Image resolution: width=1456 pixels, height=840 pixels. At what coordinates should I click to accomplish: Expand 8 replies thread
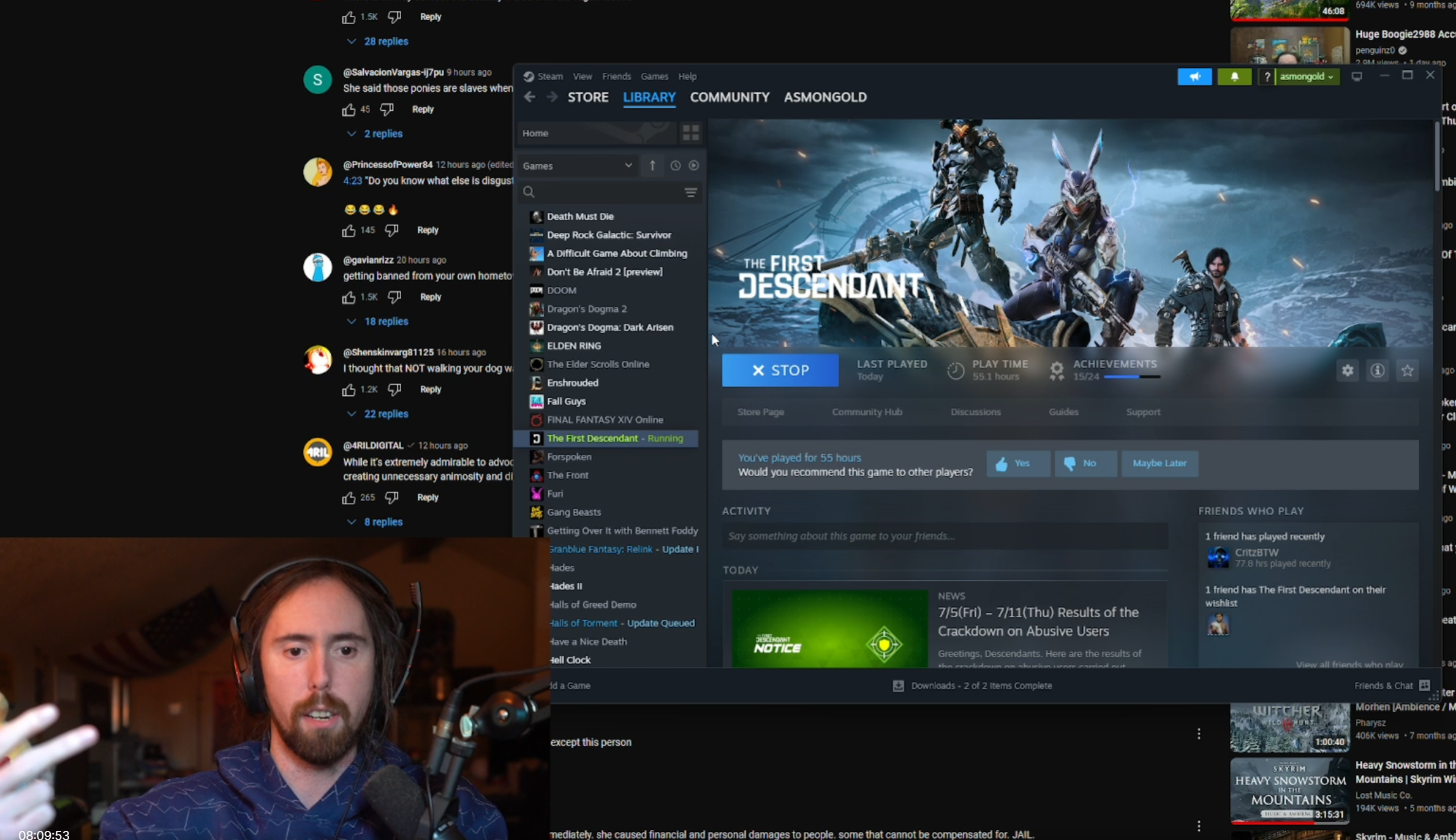(x=374, y=522)
